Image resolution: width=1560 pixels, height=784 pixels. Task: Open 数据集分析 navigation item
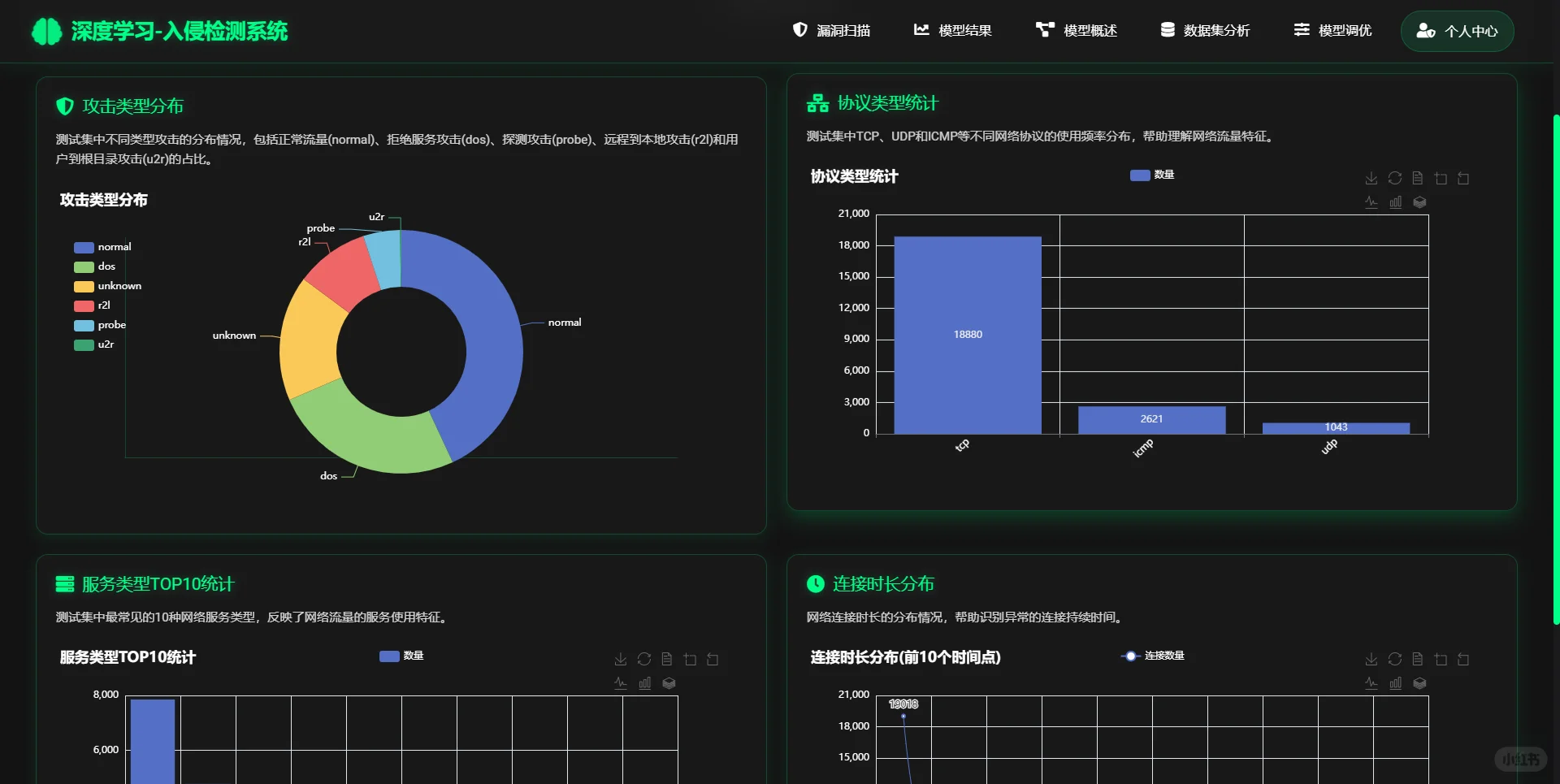(x=1205, y=30)
